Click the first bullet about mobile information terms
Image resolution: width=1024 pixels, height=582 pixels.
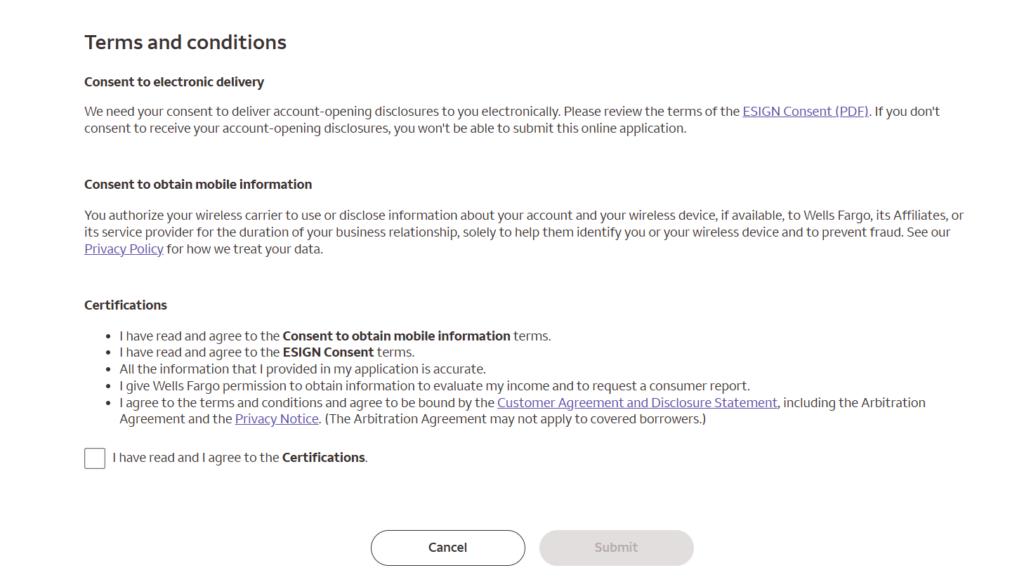335,336
